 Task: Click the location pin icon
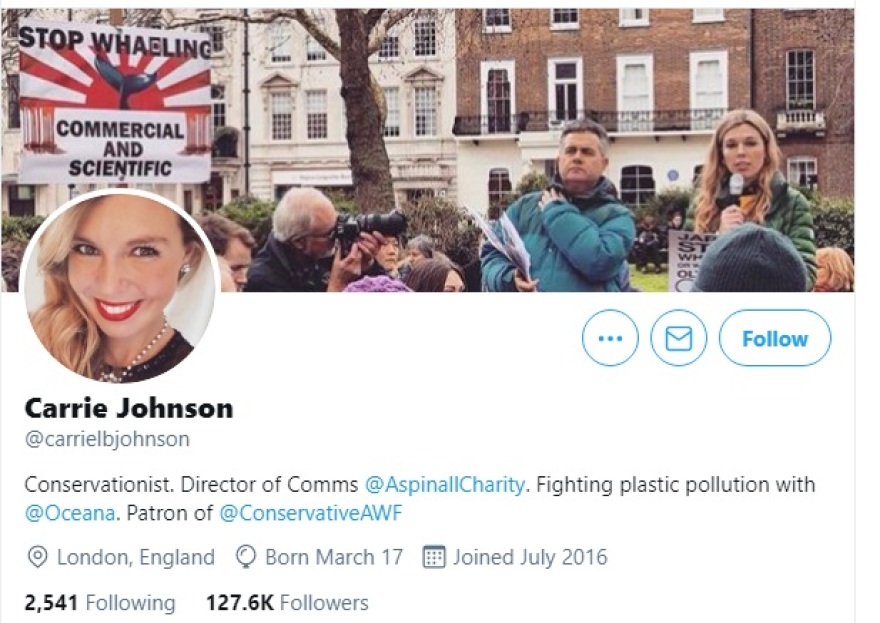click(x=38, y=557)
